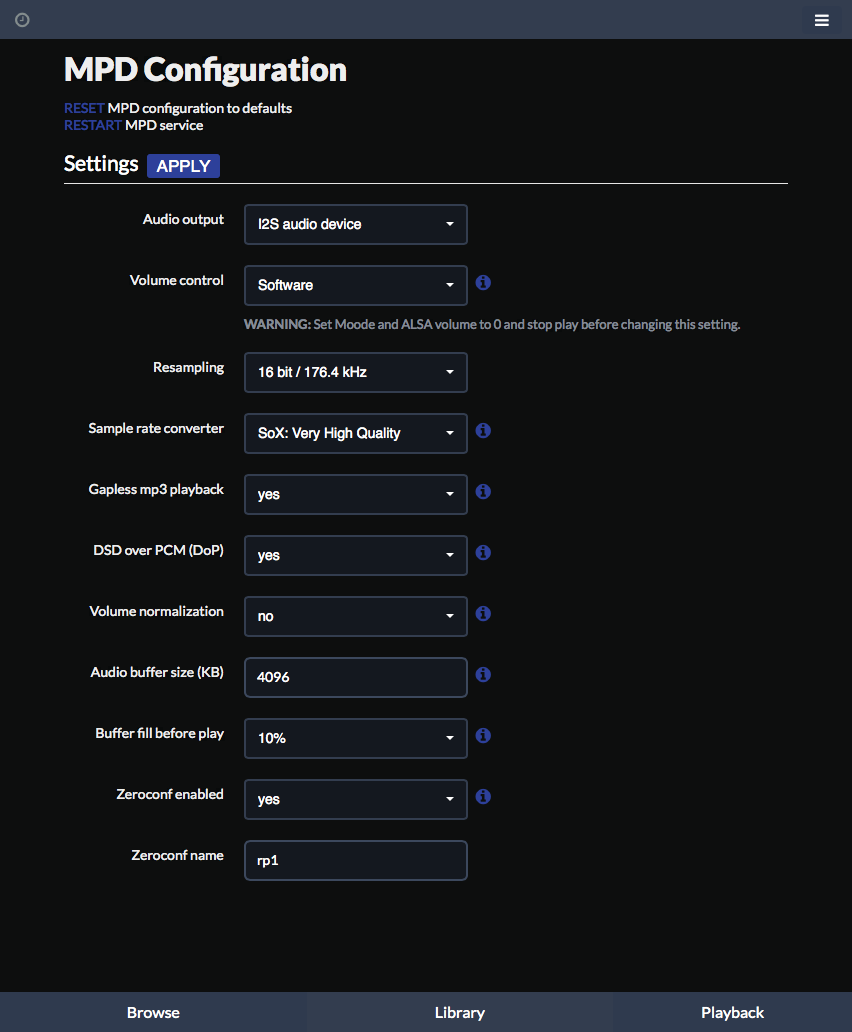Image resolution: width=852 pixels, height=1032 pixels.
Task: Switch to the Playback tab
Action: tap(732, 1012)
